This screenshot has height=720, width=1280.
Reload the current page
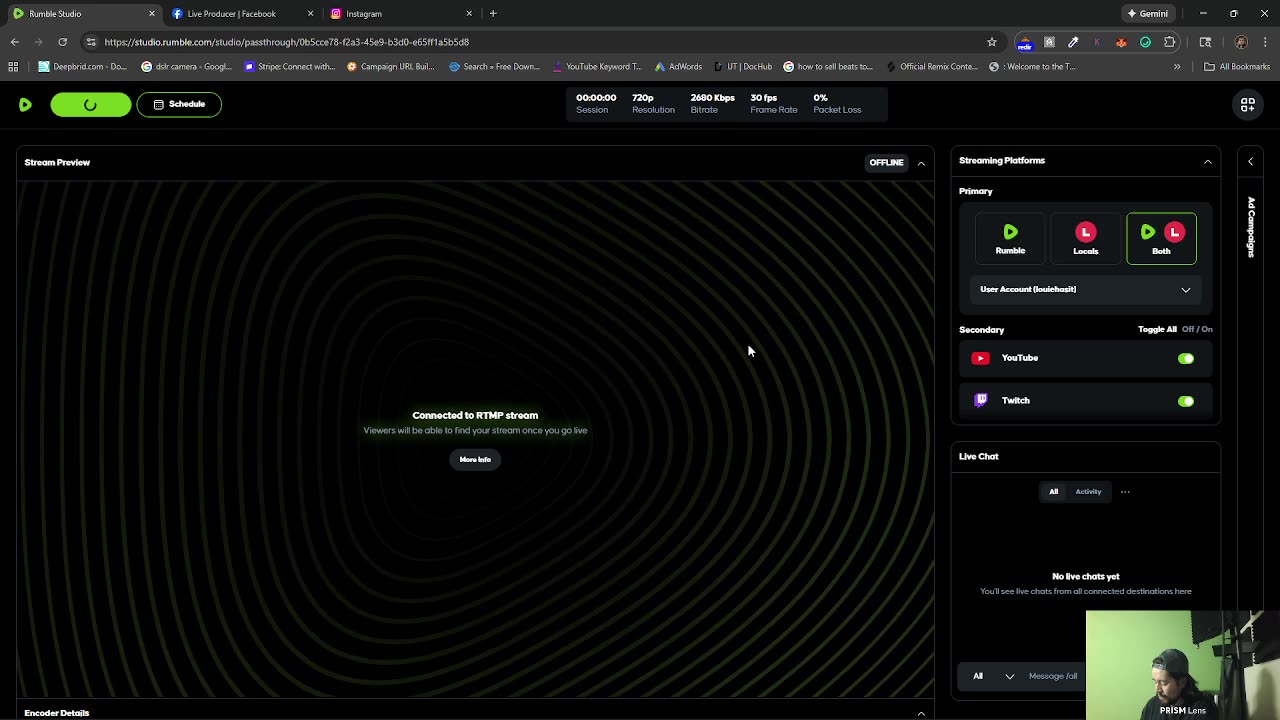[x=62, y=42]
